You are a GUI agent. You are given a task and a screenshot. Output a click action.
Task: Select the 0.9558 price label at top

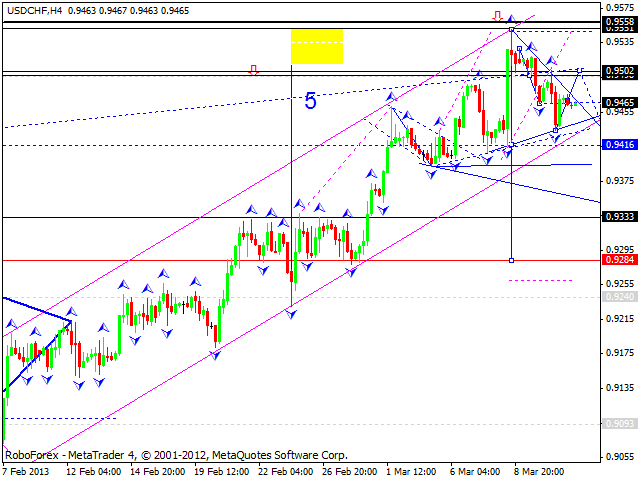click(620, 21)
